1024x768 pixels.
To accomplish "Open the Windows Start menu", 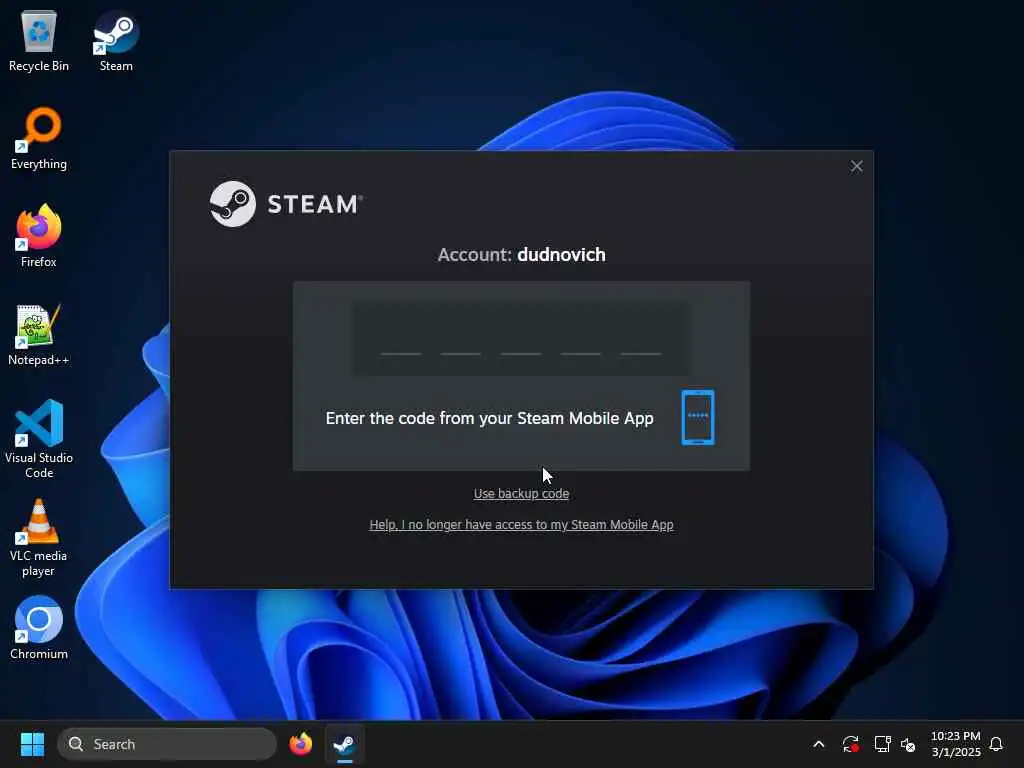I will 32,744.
